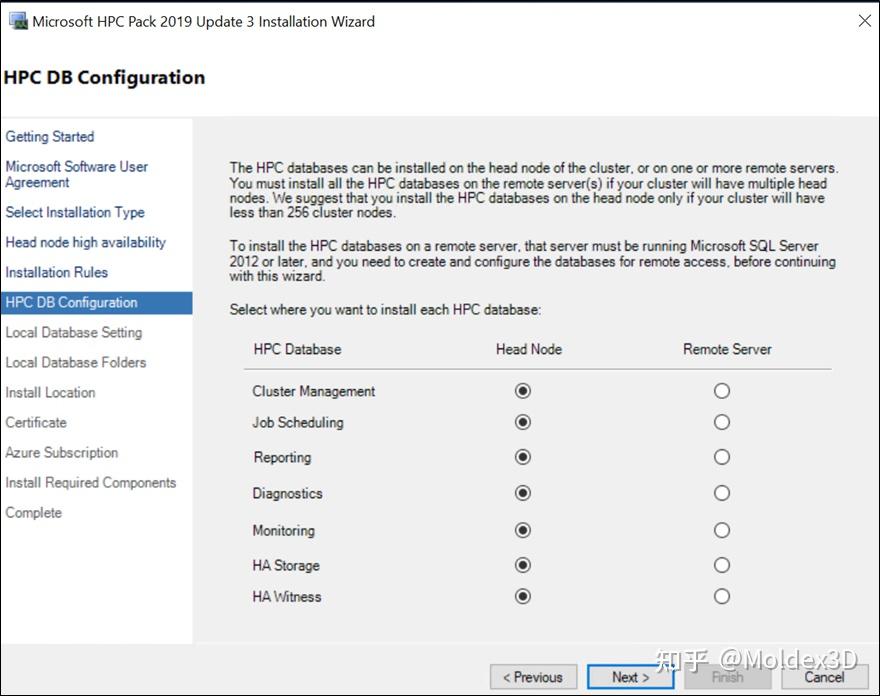880x696 pixels.
Task: Click the HPC Pack installer icon in title bar
Action: click(18, 20)
